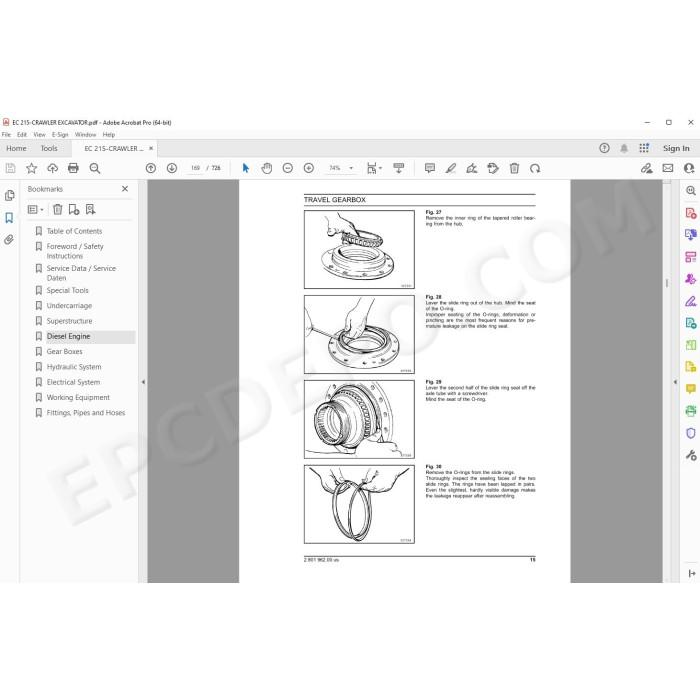Open the View menu

tap(39, 134)
